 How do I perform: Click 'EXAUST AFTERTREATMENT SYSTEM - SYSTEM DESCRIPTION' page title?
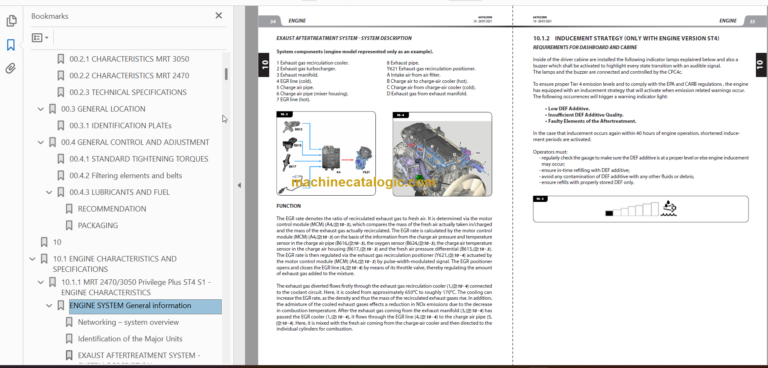344,38
